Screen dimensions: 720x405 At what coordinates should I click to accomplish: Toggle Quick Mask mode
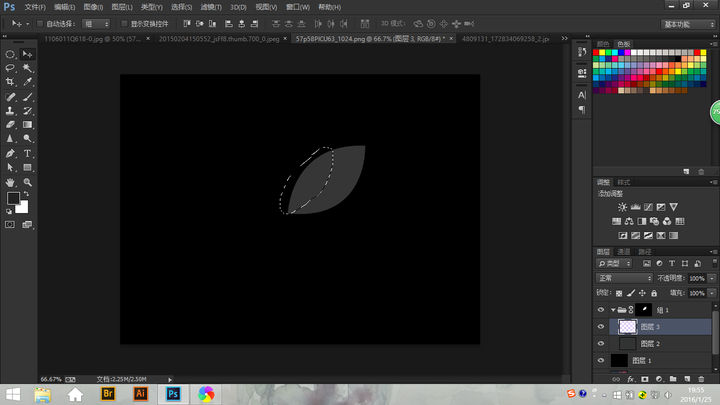click(10, 225)
